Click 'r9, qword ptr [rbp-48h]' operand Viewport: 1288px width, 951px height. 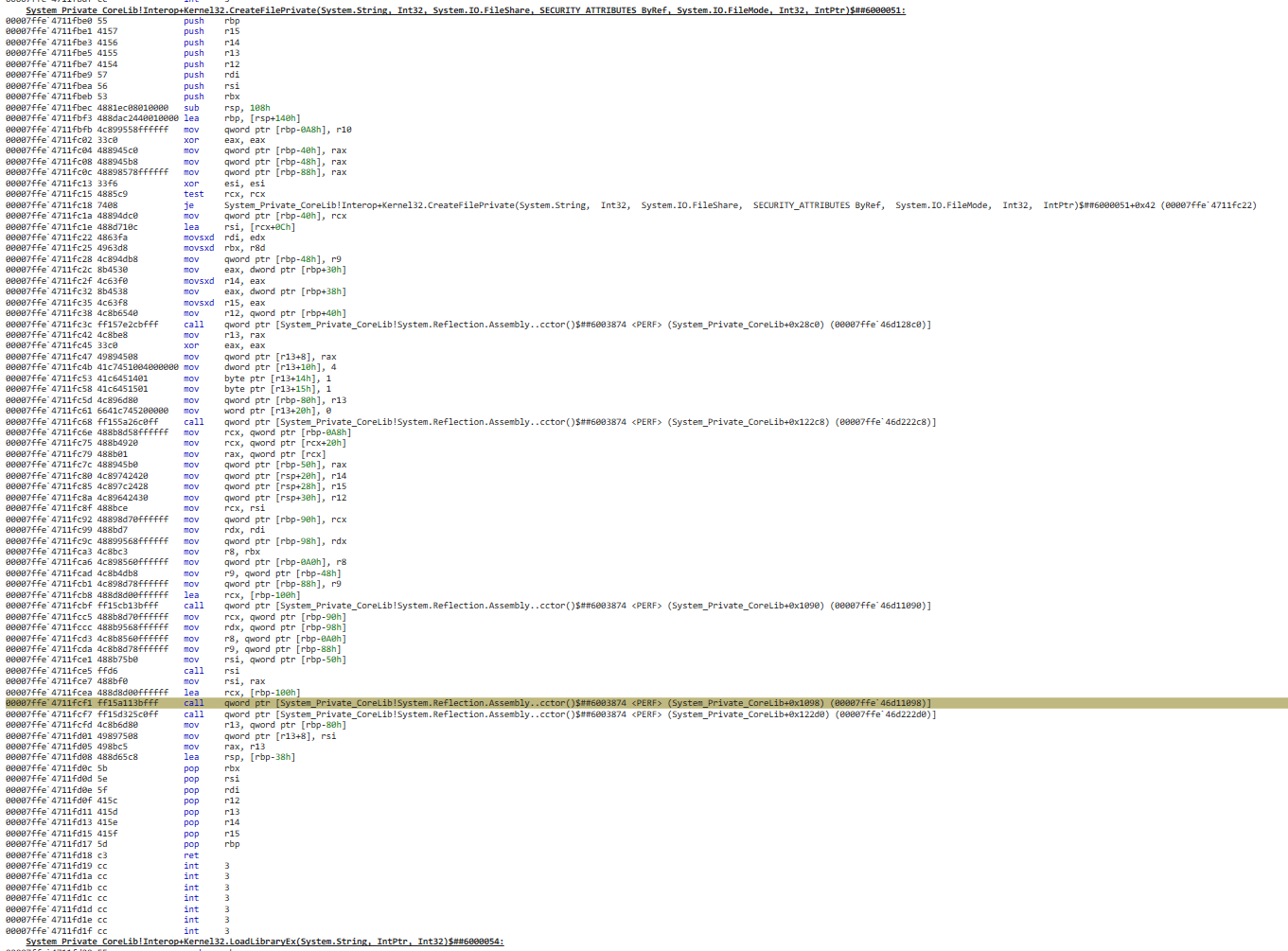coord(282,573)
